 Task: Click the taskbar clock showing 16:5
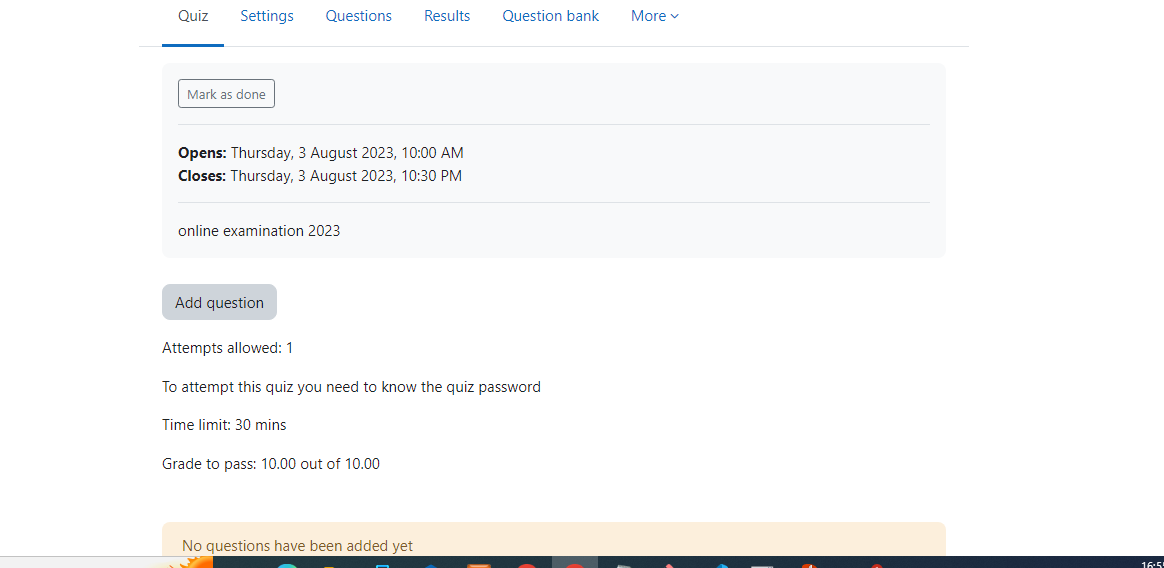pyautogui.click(x=1151, y=564)
